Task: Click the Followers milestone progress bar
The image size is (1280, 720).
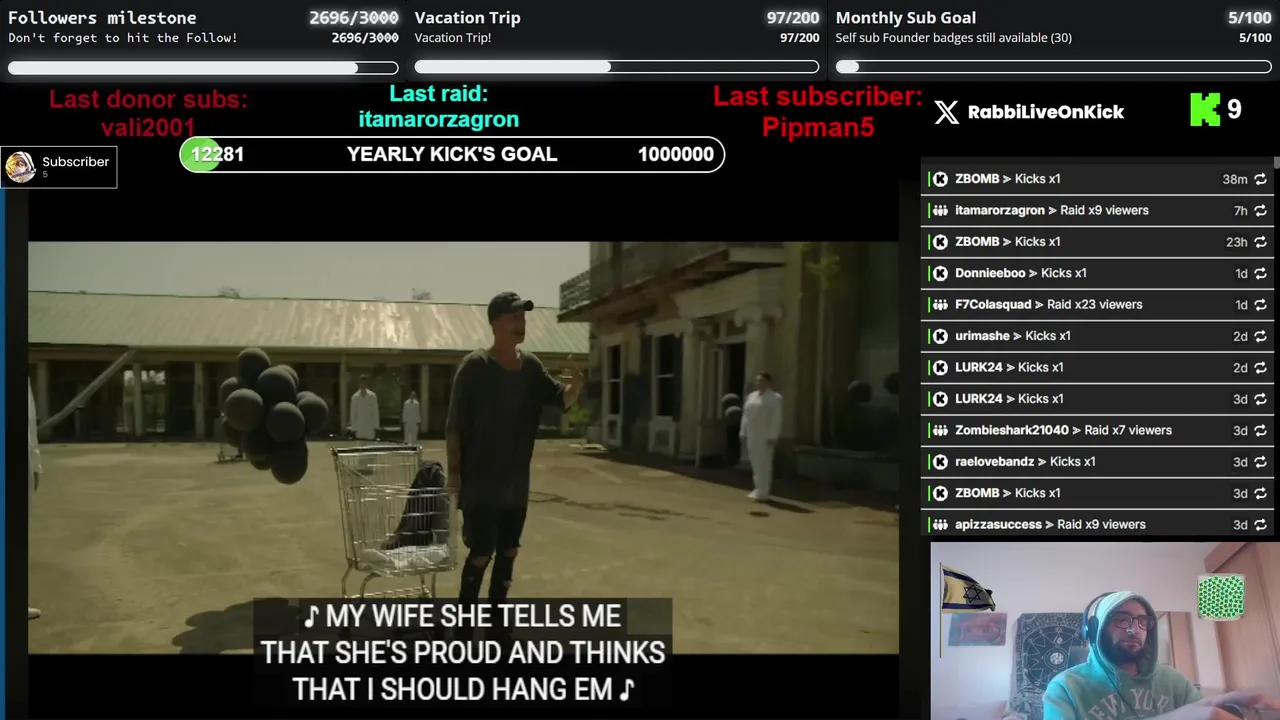Action: [203, 68]
